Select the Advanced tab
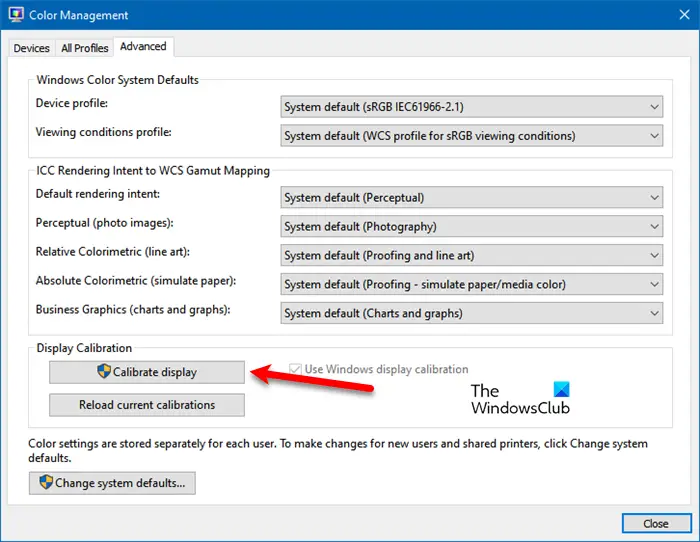Image resolution: width=700 pixels, height=542 pixels. point(143,46)
